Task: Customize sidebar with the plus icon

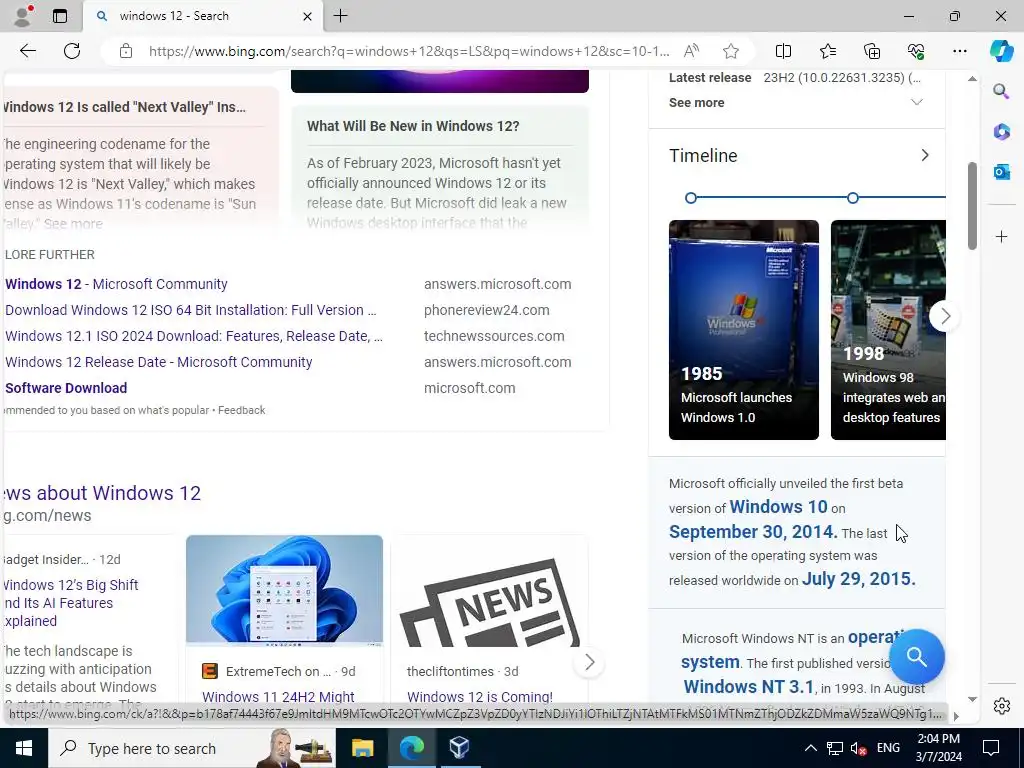Action: pyautogui.click(x=1001, y=236)
